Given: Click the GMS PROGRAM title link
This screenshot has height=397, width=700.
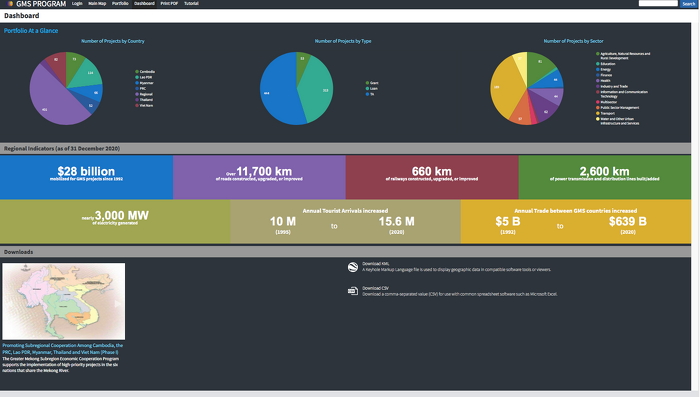Looking at the screenshot, I should click(x=41, y=4).
